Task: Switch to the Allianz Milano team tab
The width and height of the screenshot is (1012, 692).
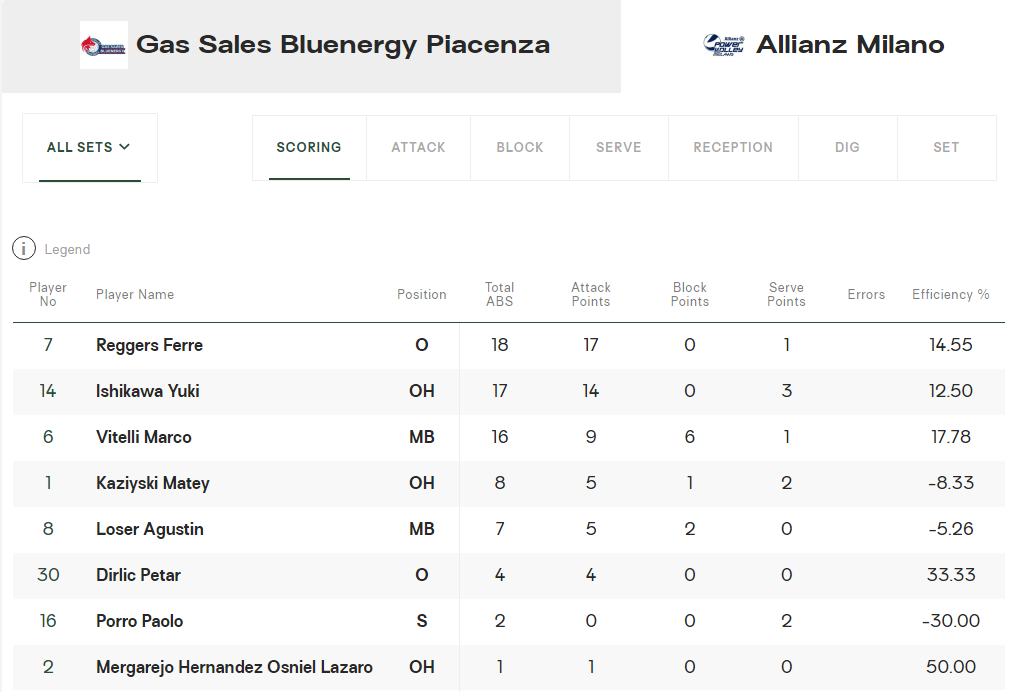Action: pos(816,46)
